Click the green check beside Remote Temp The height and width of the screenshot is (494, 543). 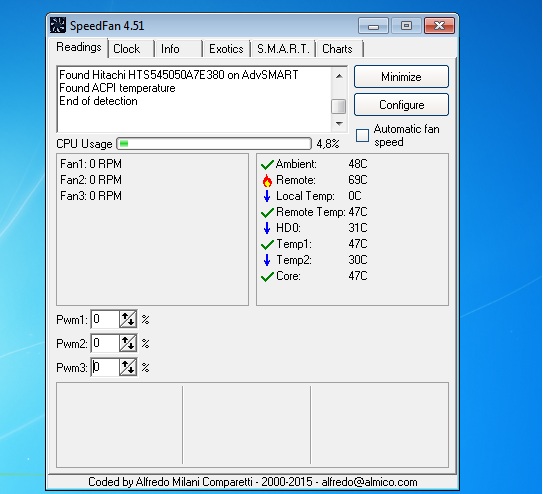267,212
